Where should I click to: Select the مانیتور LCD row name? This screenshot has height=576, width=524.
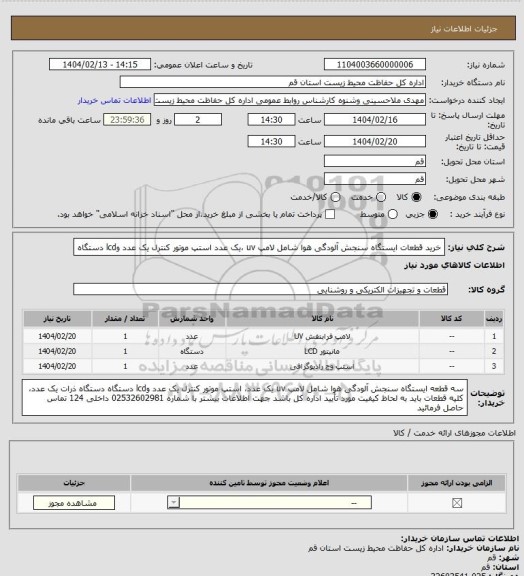[322, 352]
